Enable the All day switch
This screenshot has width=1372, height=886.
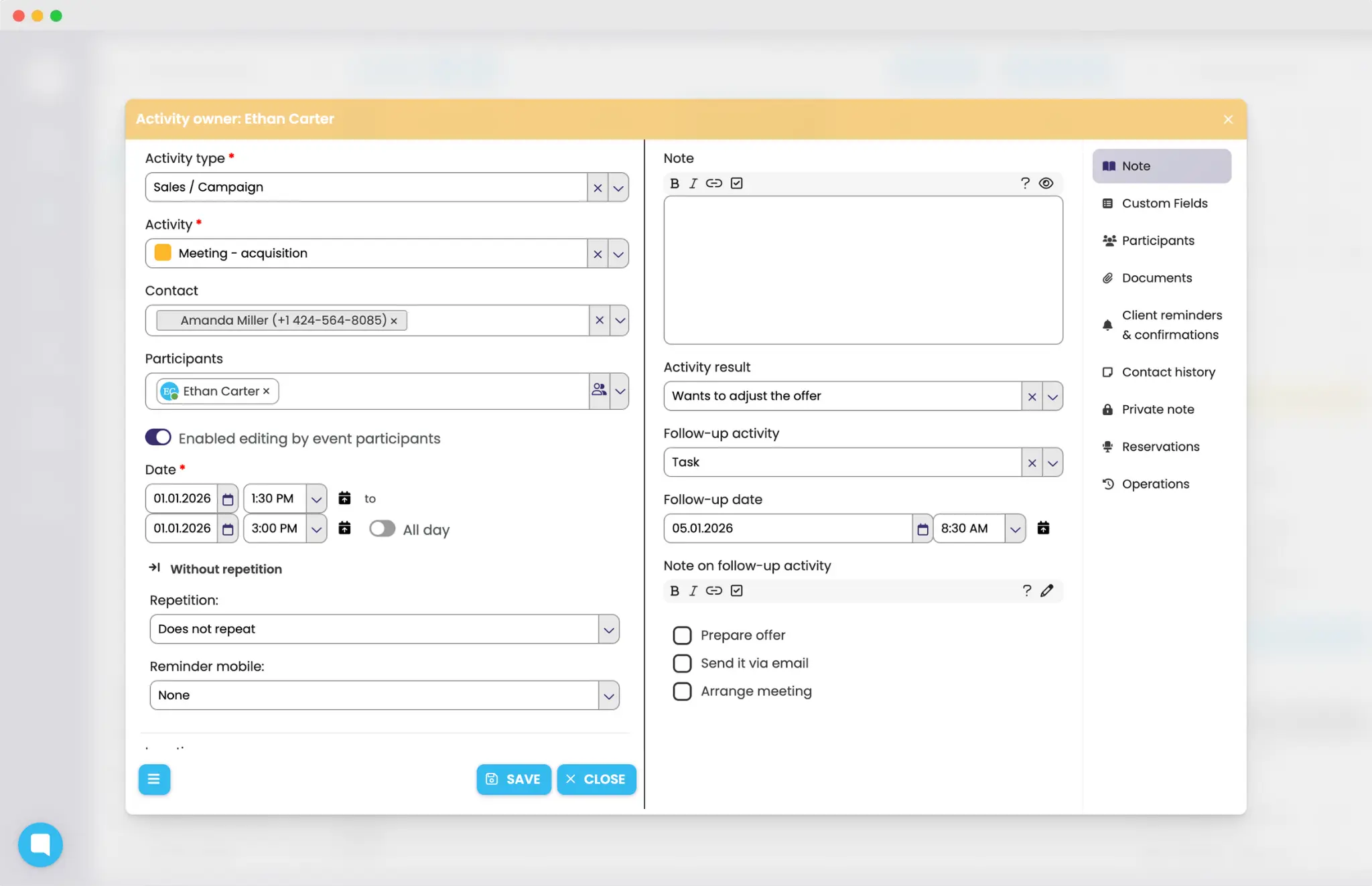pyautogui.click(x=383, y=529)
